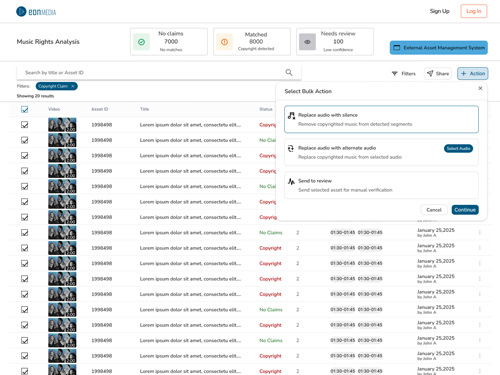Uncheck the sixth table row checkbox
500x375 pixels.
(25, 202)
